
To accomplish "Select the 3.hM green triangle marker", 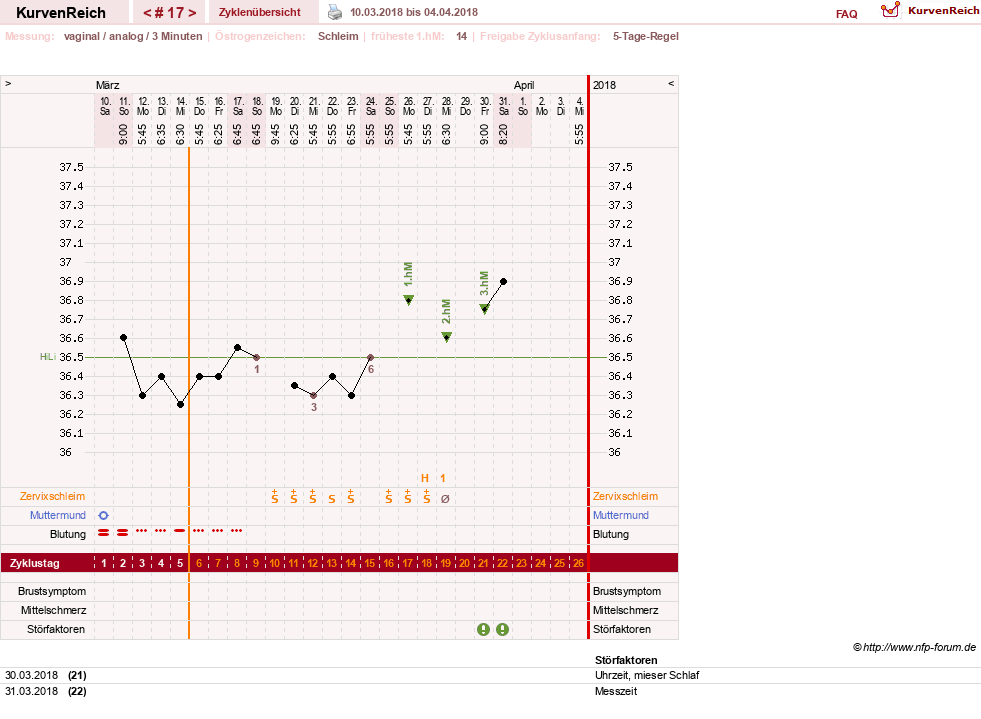I will (484, 309).
